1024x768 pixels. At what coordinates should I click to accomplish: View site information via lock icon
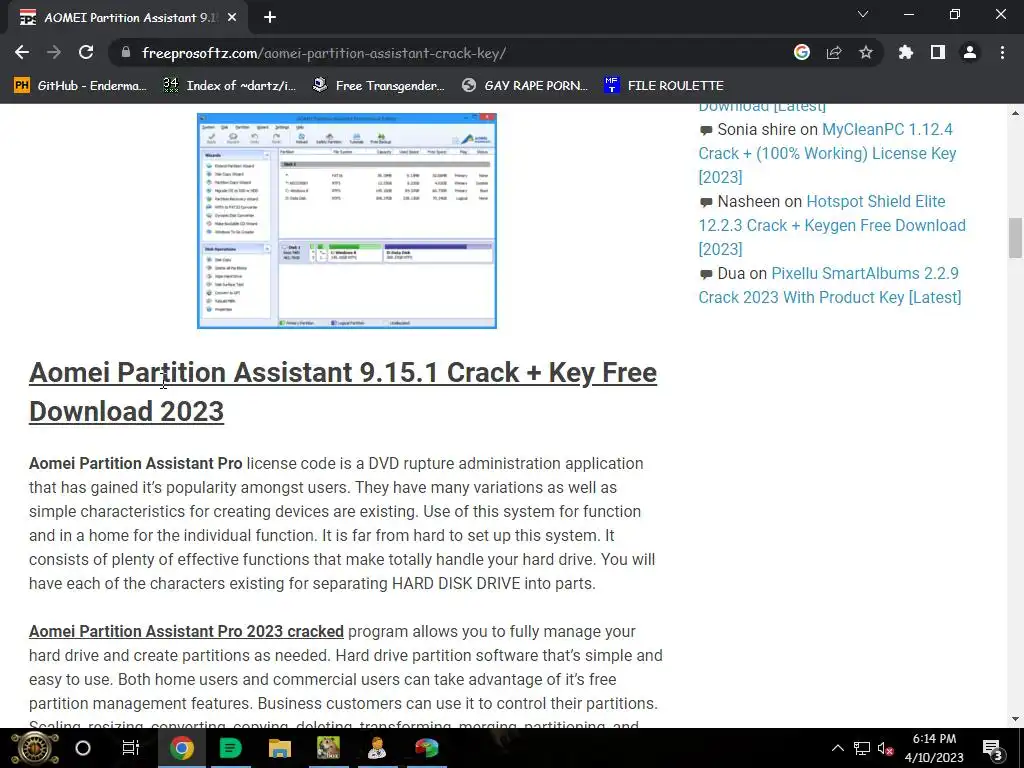pyautogui.click(x=126, y=52)
